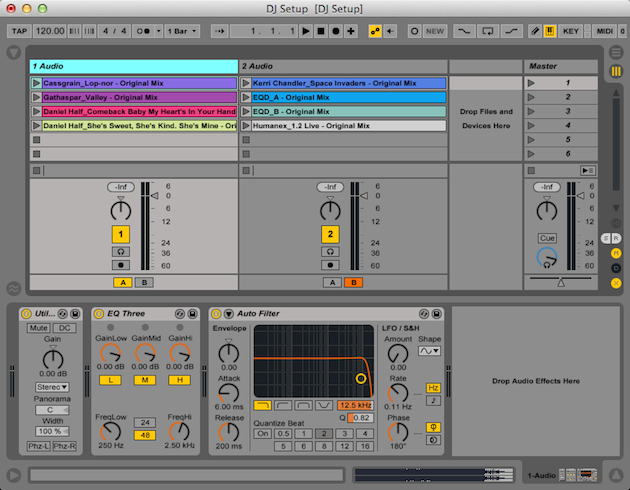Image resolution: width=630 pixels, height=490 pixels.
Task: Click the transport Stop button
Action: [x=321, y=31]
